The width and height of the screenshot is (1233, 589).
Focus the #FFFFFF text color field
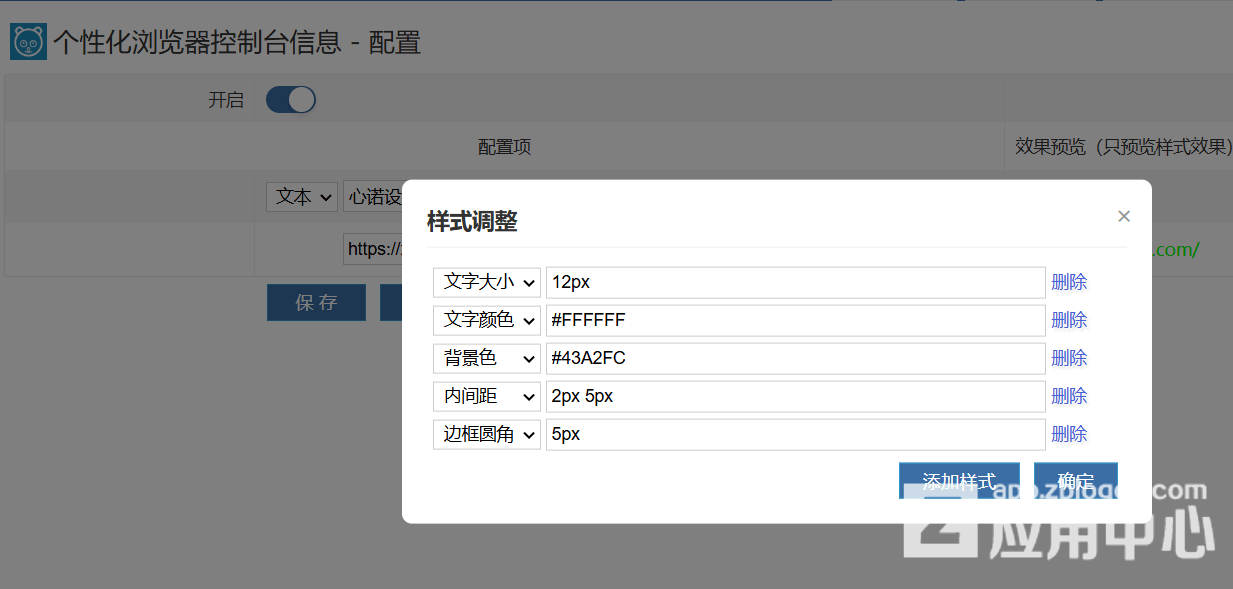pos(795,320)
